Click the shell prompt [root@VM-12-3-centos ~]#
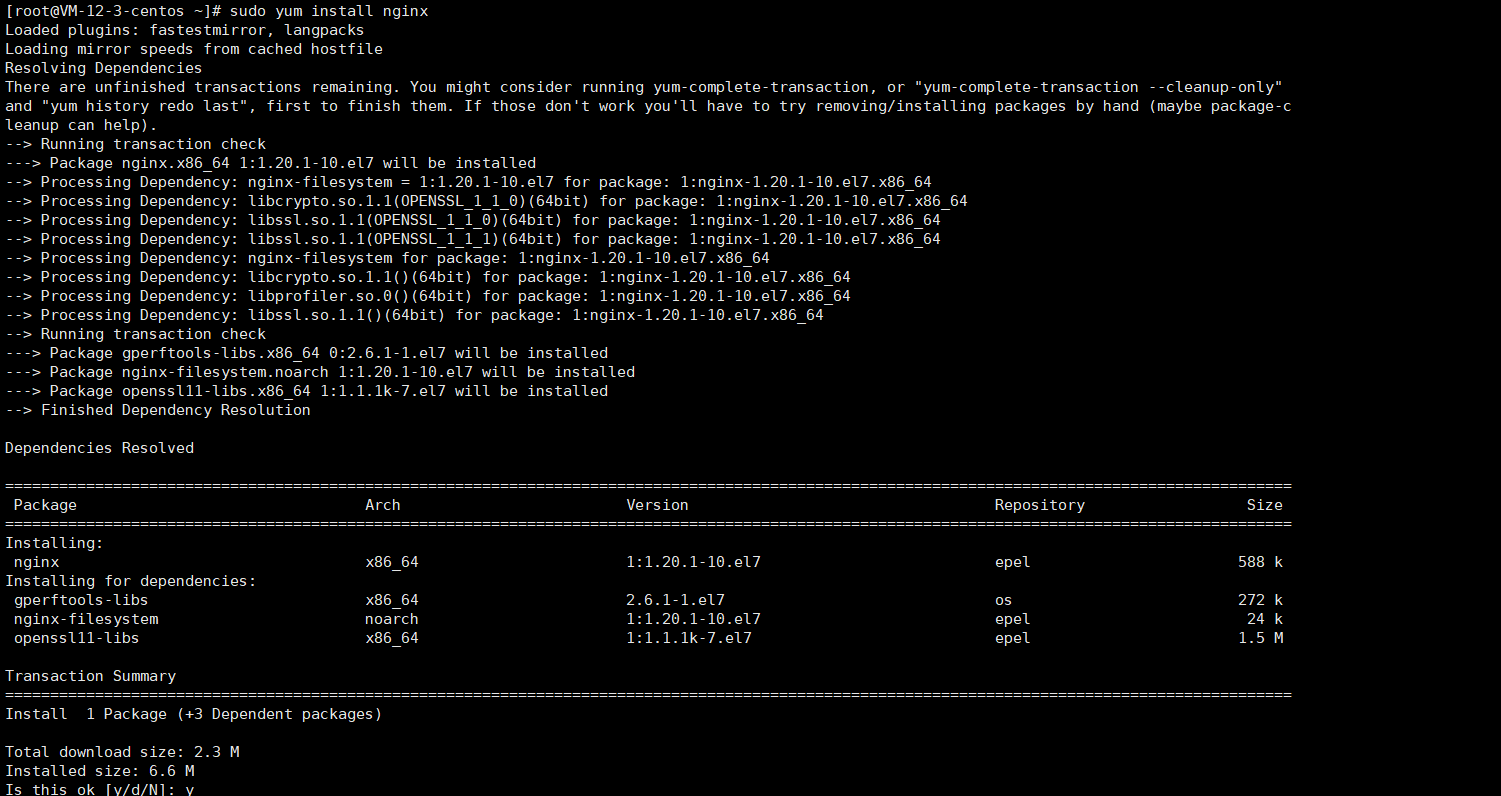 click(113, 11)
